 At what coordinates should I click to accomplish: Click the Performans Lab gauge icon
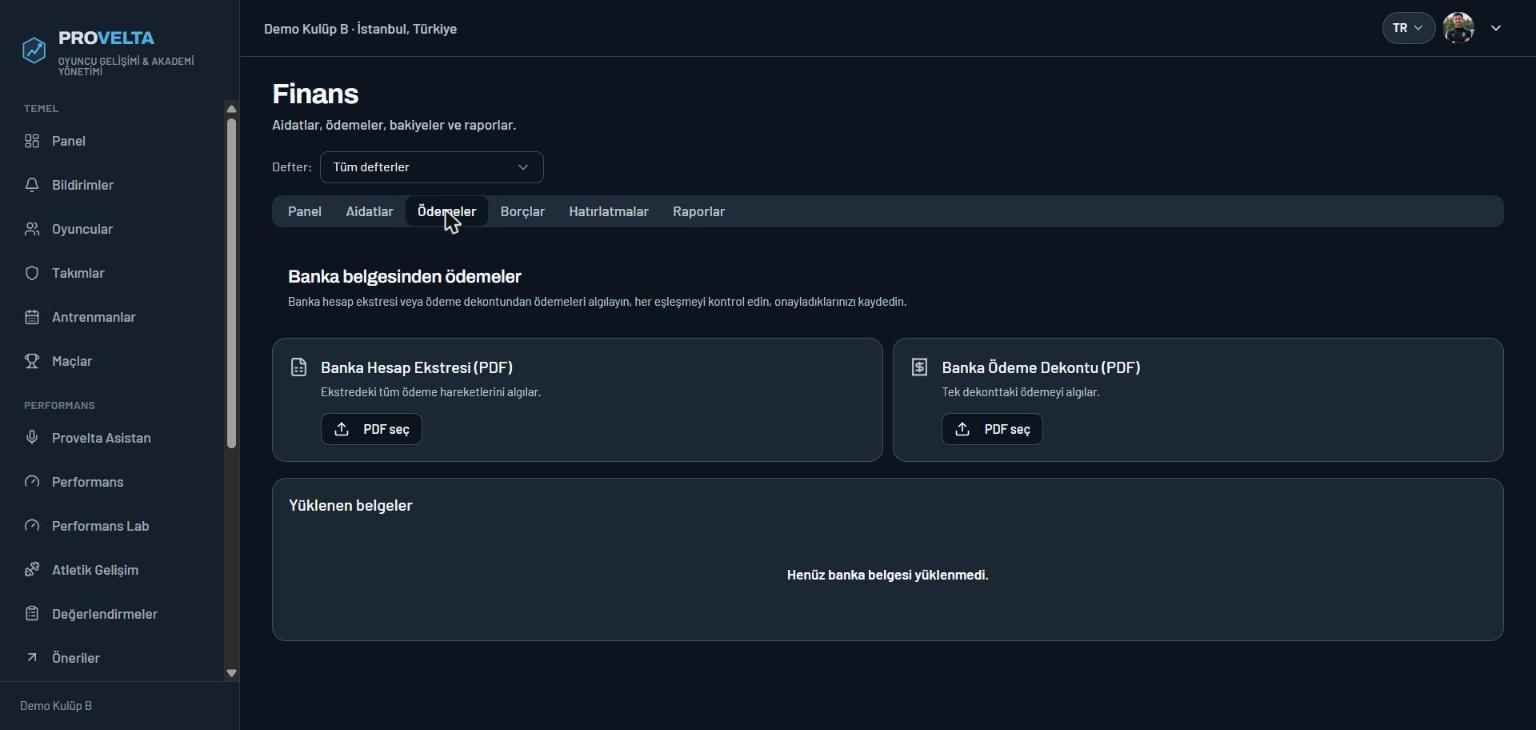pos(32,526)
